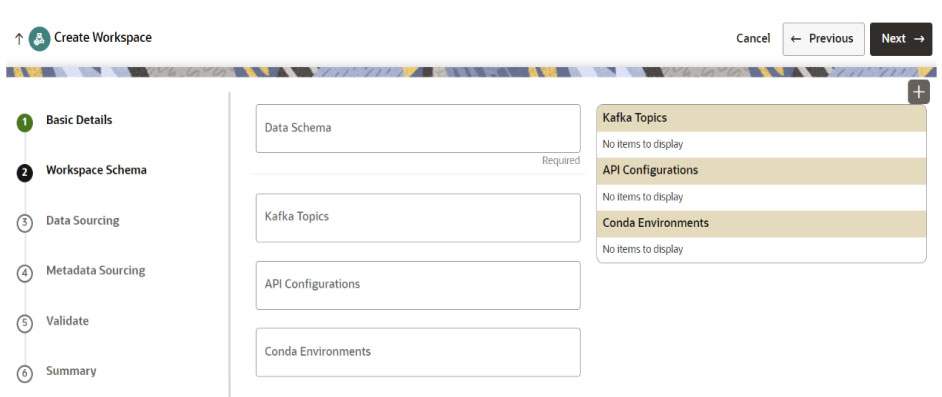Go to Metadata Sourcing step

(96, 271)
